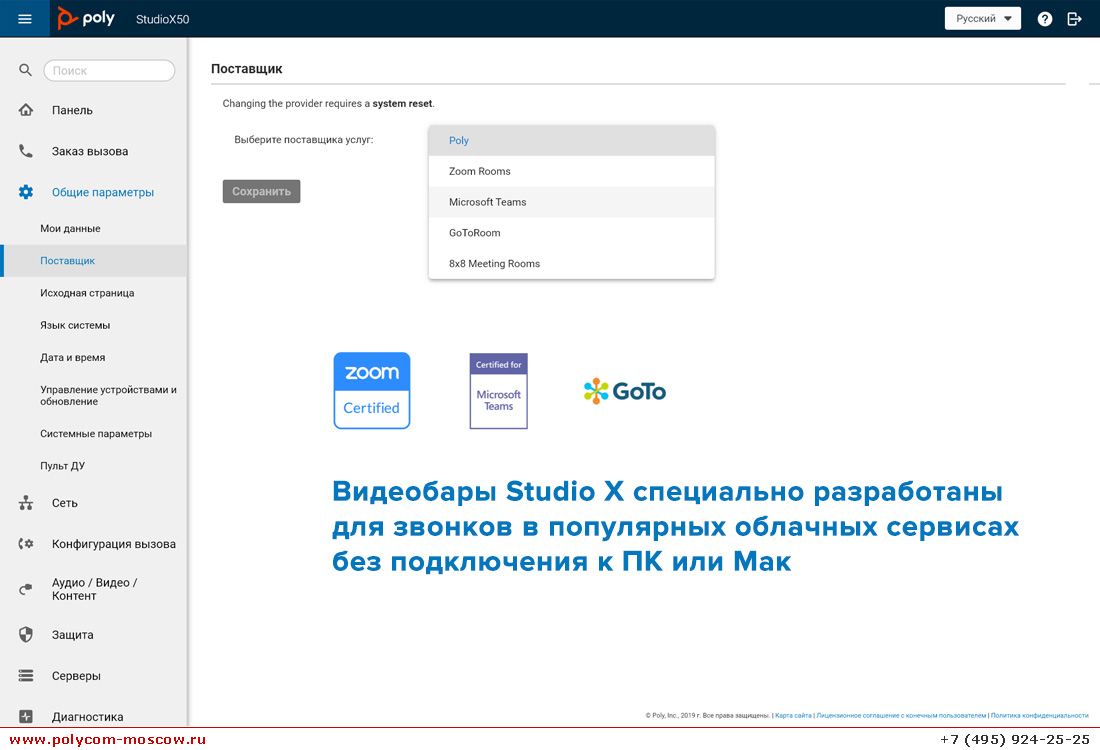The image size is (1100, 750).
Task: Click the Аудио / Видео / Контент icon
Action: (x=26, y=589)
